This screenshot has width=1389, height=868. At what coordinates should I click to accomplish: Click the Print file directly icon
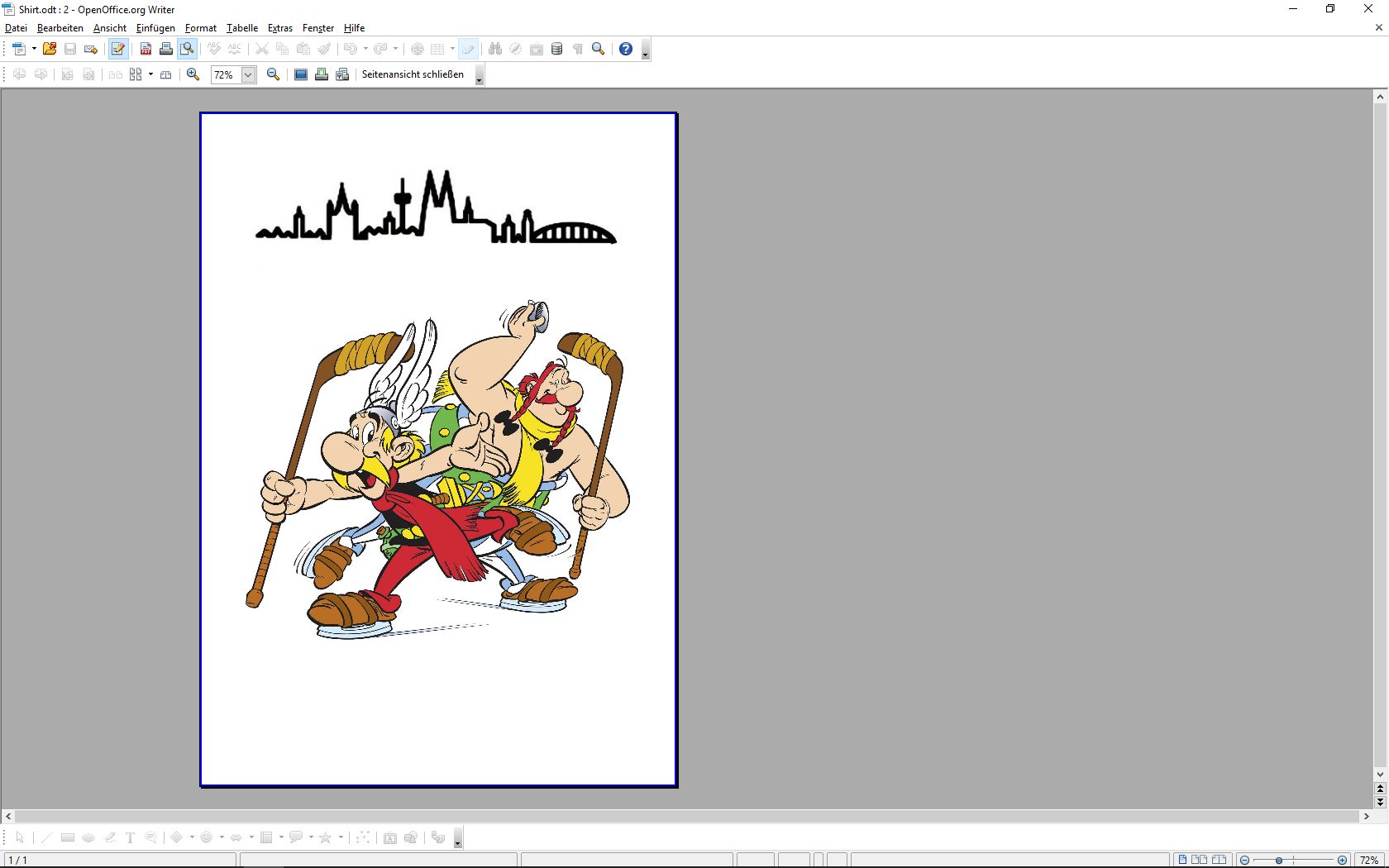tap(165, 50)
